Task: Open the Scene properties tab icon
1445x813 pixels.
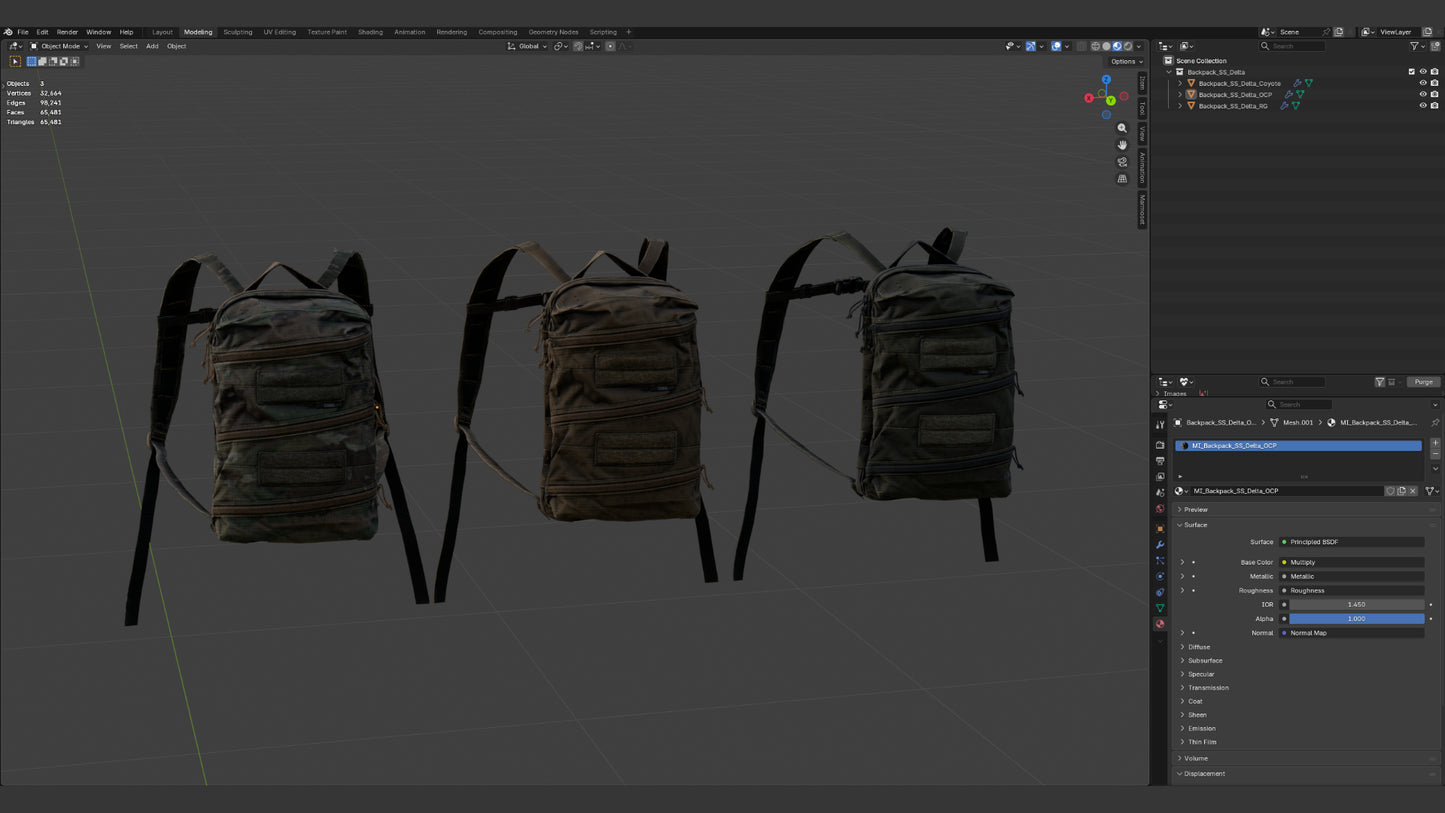Action: tap(1160, 493)
